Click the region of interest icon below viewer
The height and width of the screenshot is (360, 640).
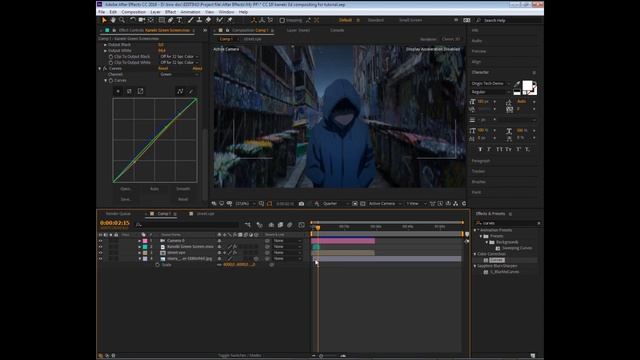tap(269, 203)
